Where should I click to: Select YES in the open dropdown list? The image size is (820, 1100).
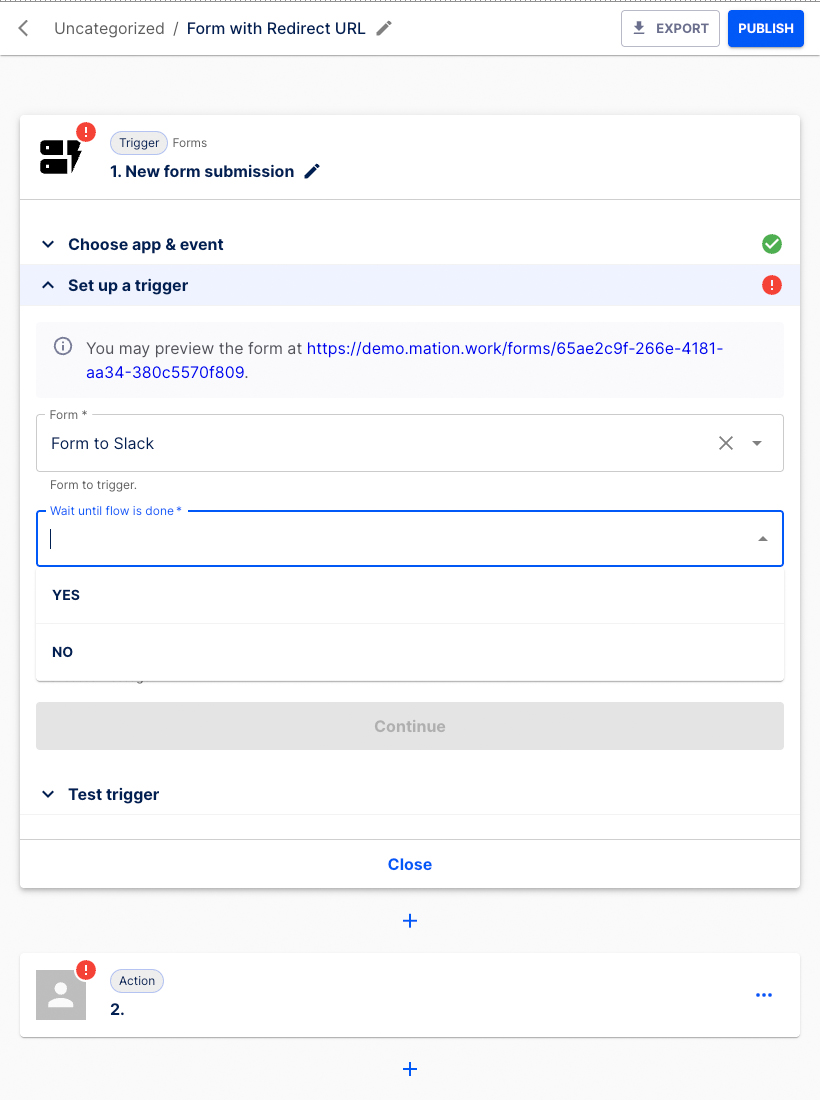click(66, 595)
